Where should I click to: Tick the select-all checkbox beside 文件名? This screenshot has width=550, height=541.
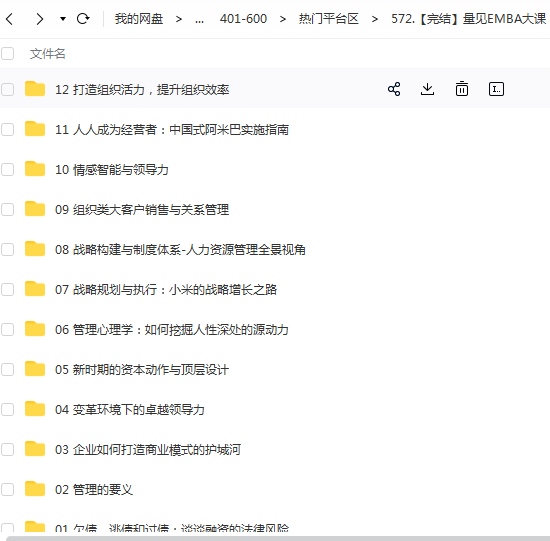(x=7, y=54)
